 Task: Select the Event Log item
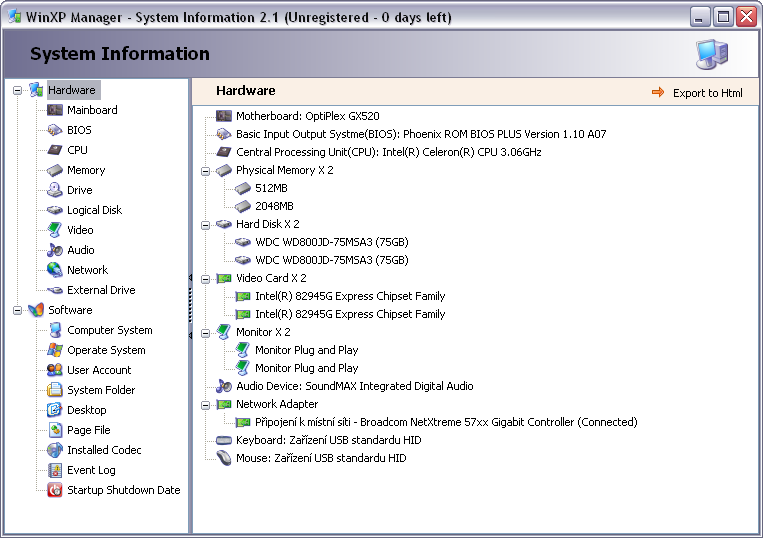coord(91,470)
